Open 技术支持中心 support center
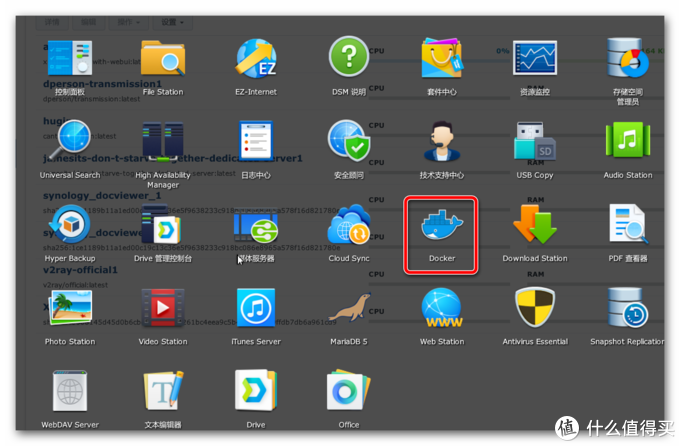Image resolution: width=680 pixels, height=446 pixels. pos(441,141)
